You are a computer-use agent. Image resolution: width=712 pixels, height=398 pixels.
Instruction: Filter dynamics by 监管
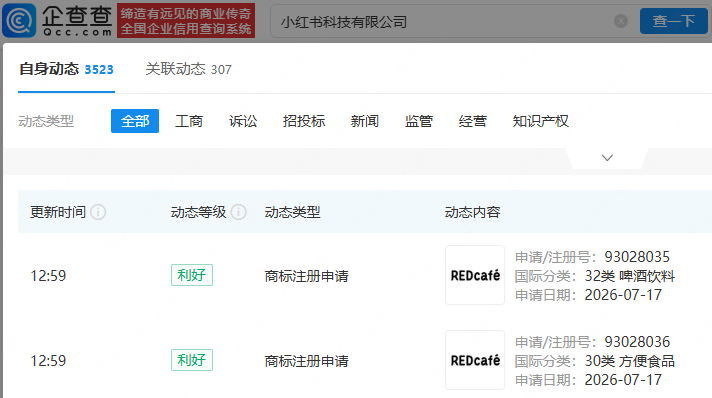[419, 121]
